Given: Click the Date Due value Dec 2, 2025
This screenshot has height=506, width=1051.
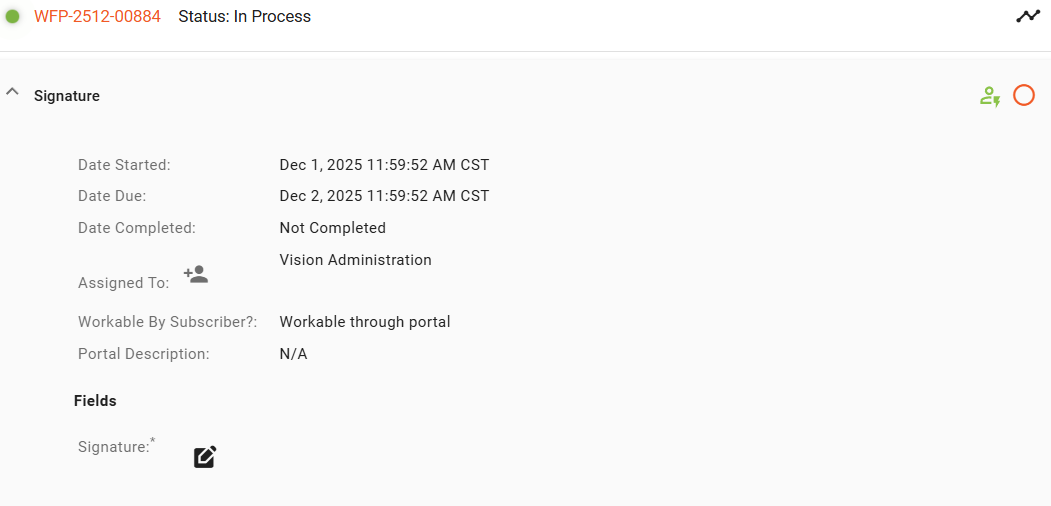Looking at the screenshot, I should 384,196.
